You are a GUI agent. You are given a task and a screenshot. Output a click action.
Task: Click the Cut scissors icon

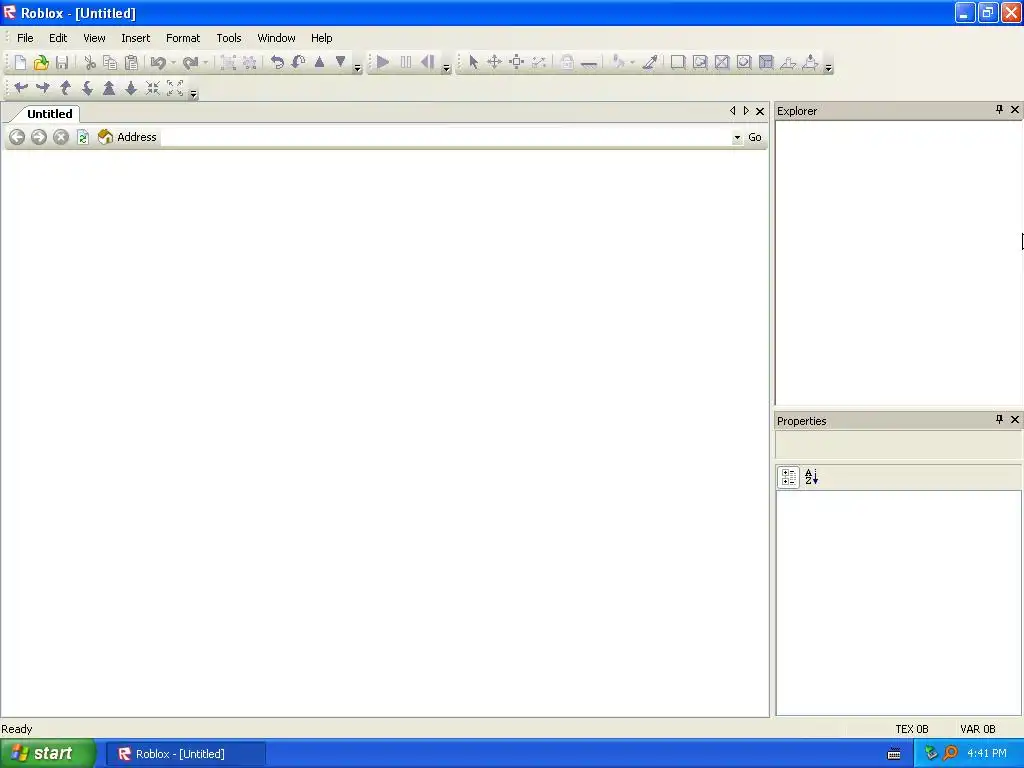90,63
